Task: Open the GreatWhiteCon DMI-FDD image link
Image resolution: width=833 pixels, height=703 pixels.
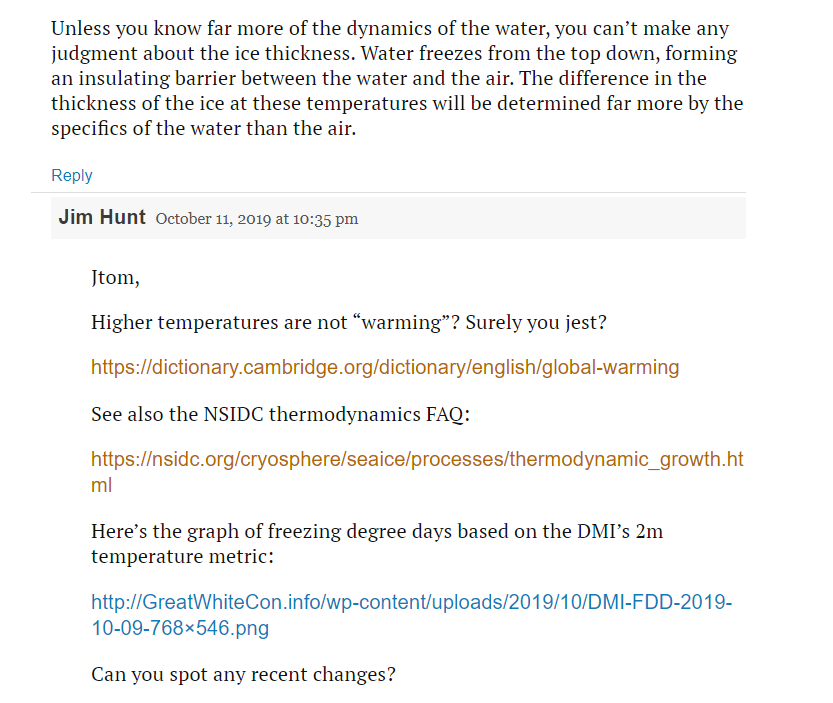Action: [x=412, y=615]
